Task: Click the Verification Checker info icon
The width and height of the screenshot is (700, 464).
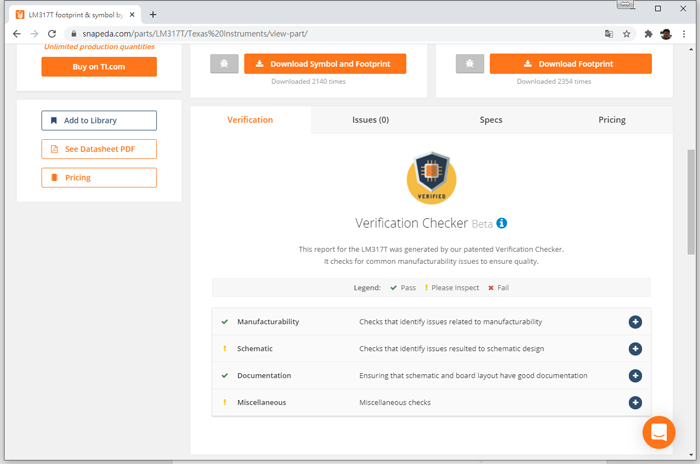Action: click(502, 223)
